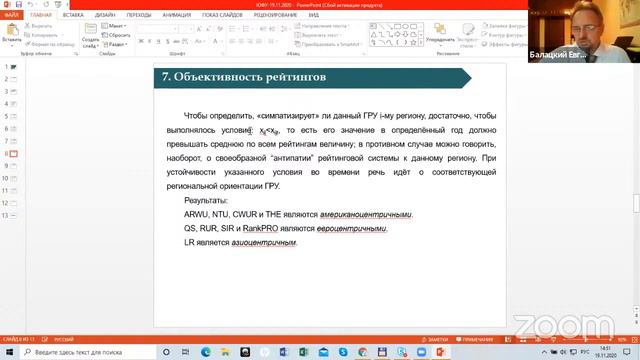640x360 pixels.
Task: Toggle bold (Ж) formatting
Action: click(x=141, y=41)
